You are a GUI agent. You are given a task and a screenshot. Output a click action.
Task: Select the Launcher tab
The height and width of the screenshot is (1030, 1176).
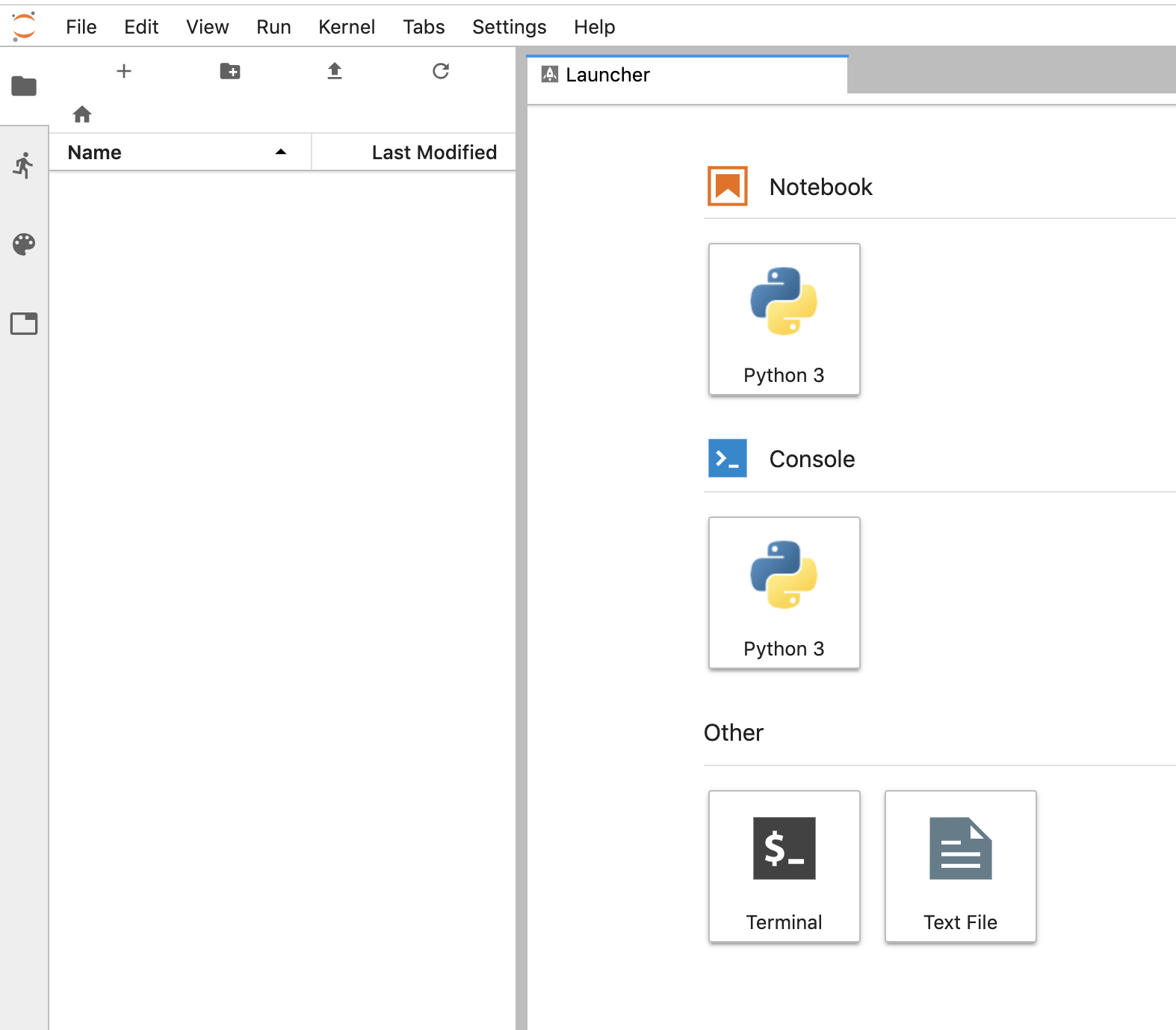(607, 75)
